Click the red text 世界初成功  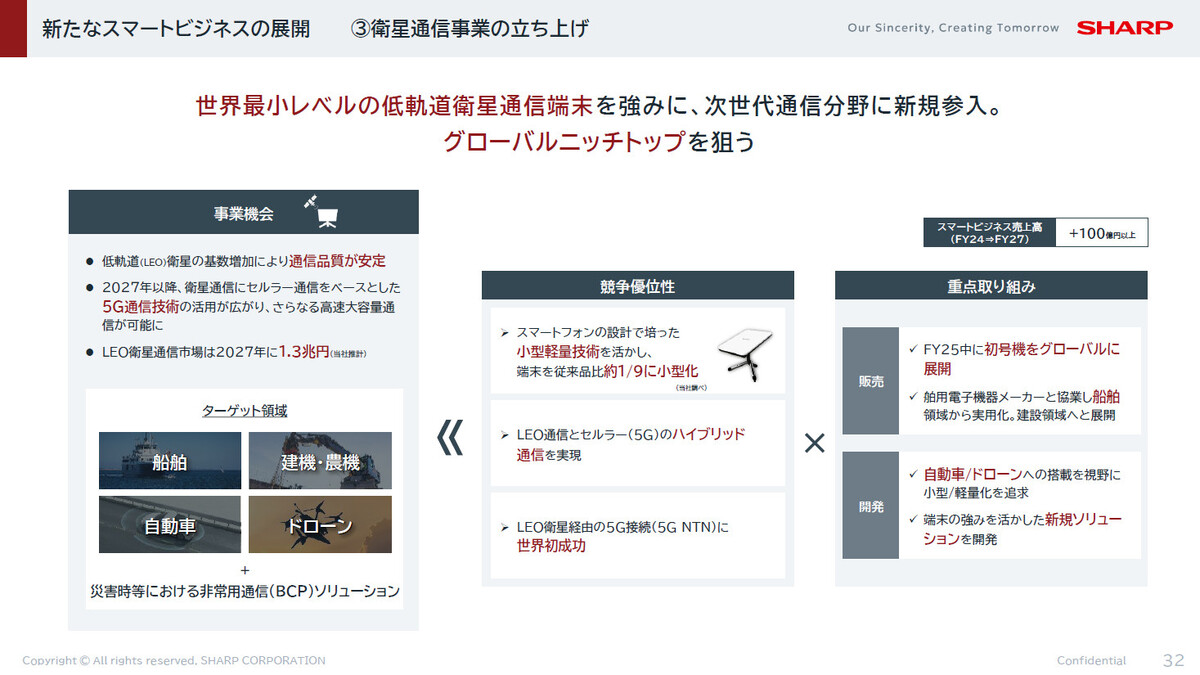click(551, 546)
